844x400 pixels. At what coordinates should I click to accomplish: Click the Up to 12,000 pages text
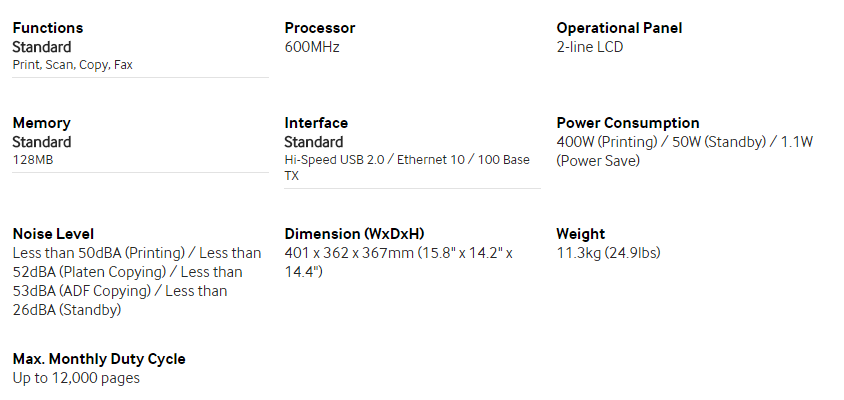76,378
